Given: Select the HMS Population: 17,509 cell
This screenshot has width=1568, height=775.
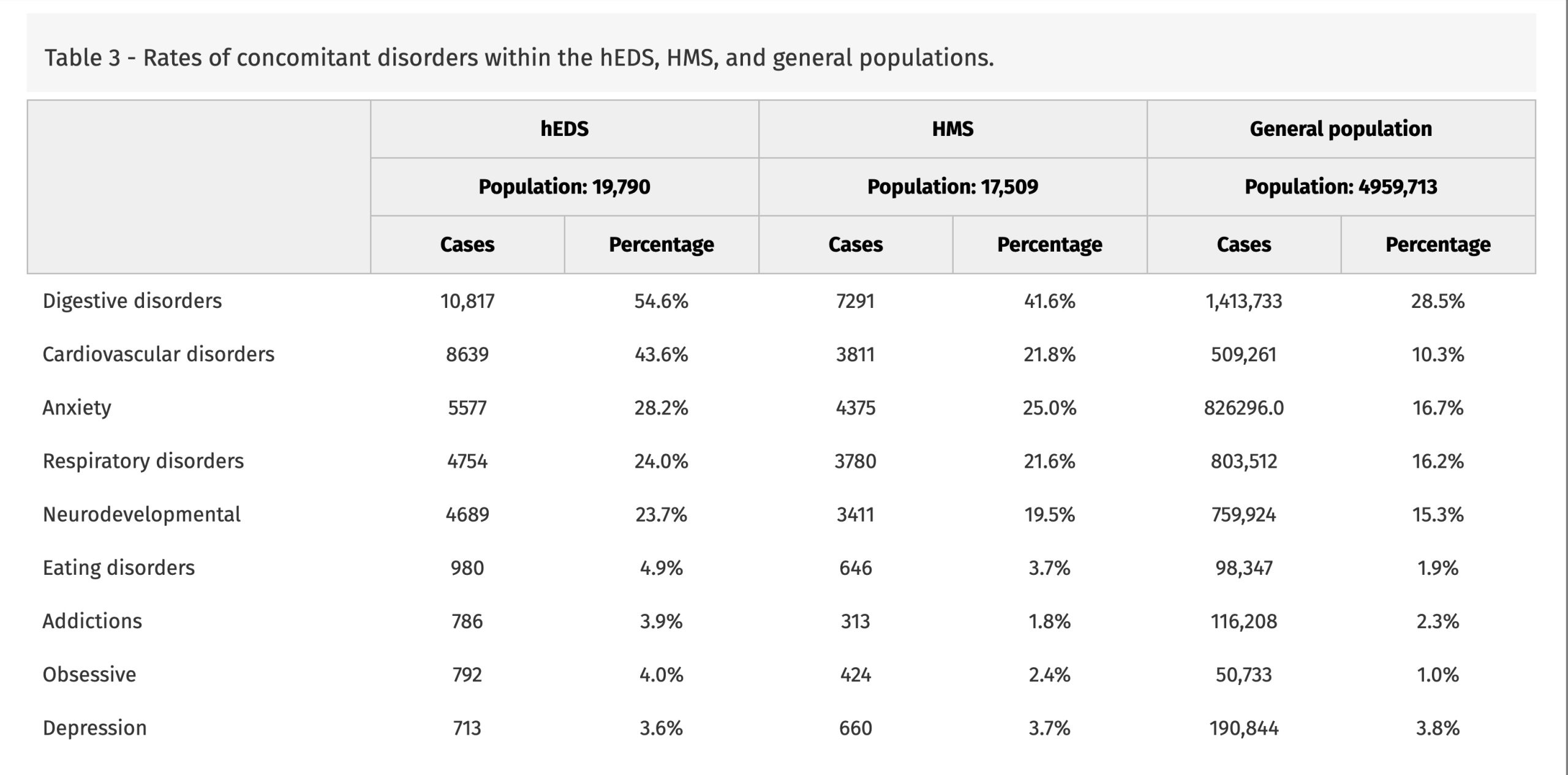Looking at the screenshot, I should 952,187.
